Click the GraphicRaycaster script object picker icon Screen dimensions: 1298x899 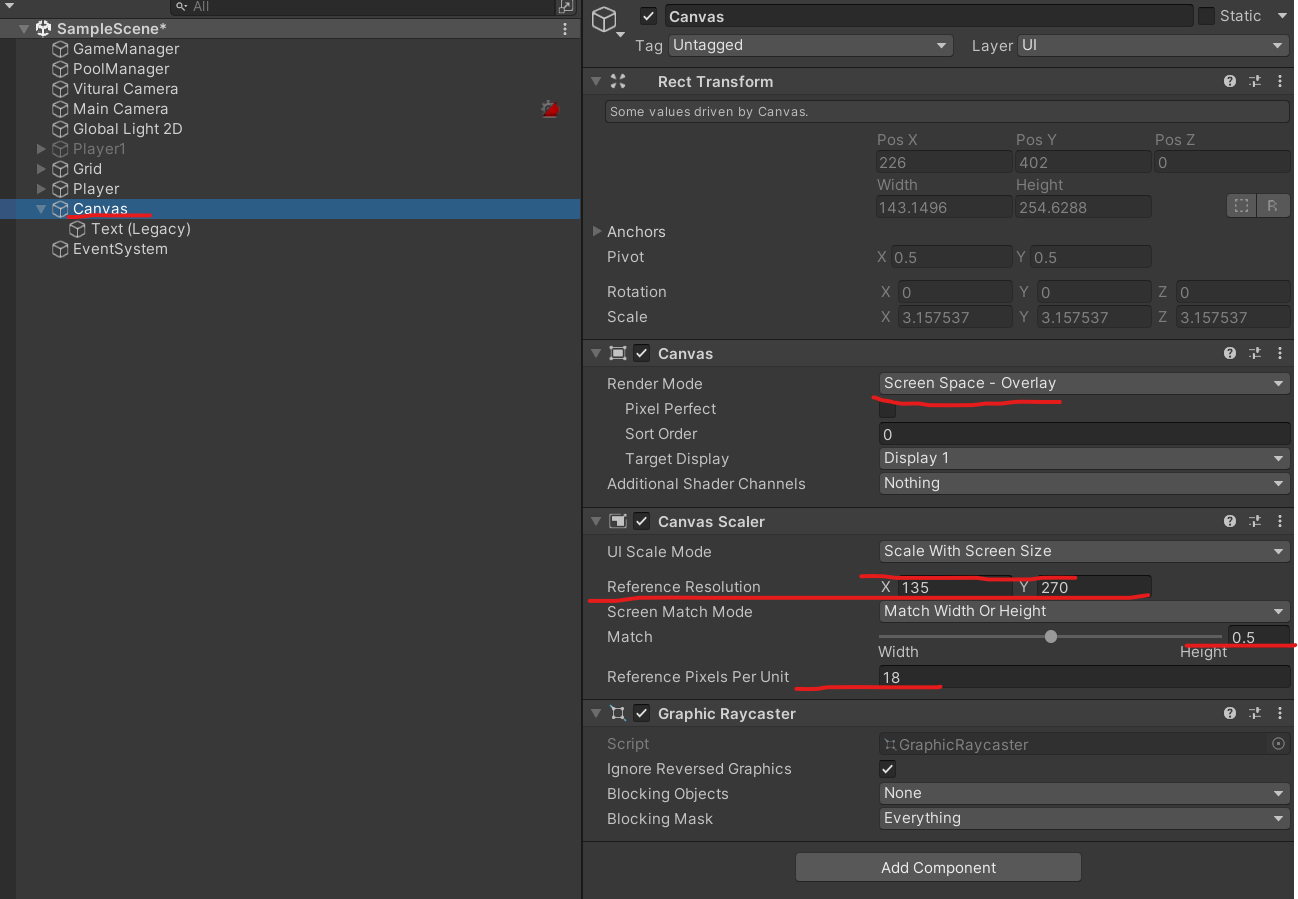(1278, 744)
